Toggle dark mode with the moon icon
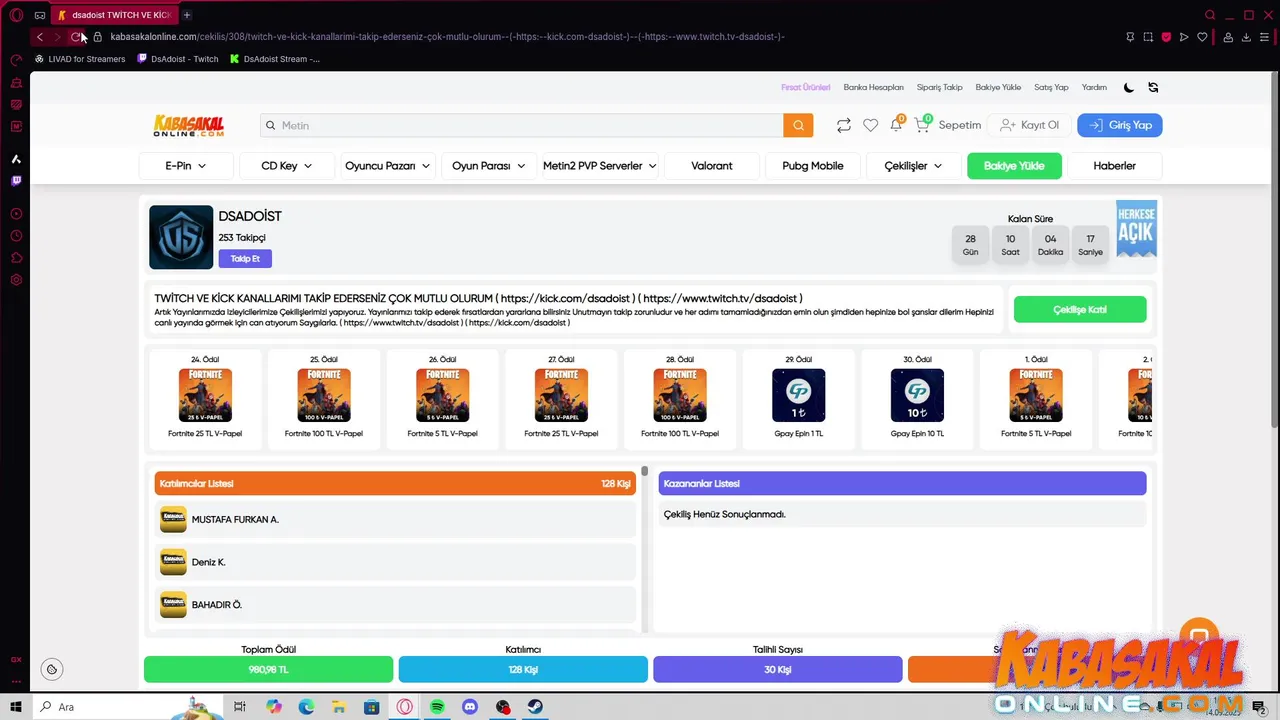The width and height of the screenshot is (1280, 720). click(x=1129, y=87)
